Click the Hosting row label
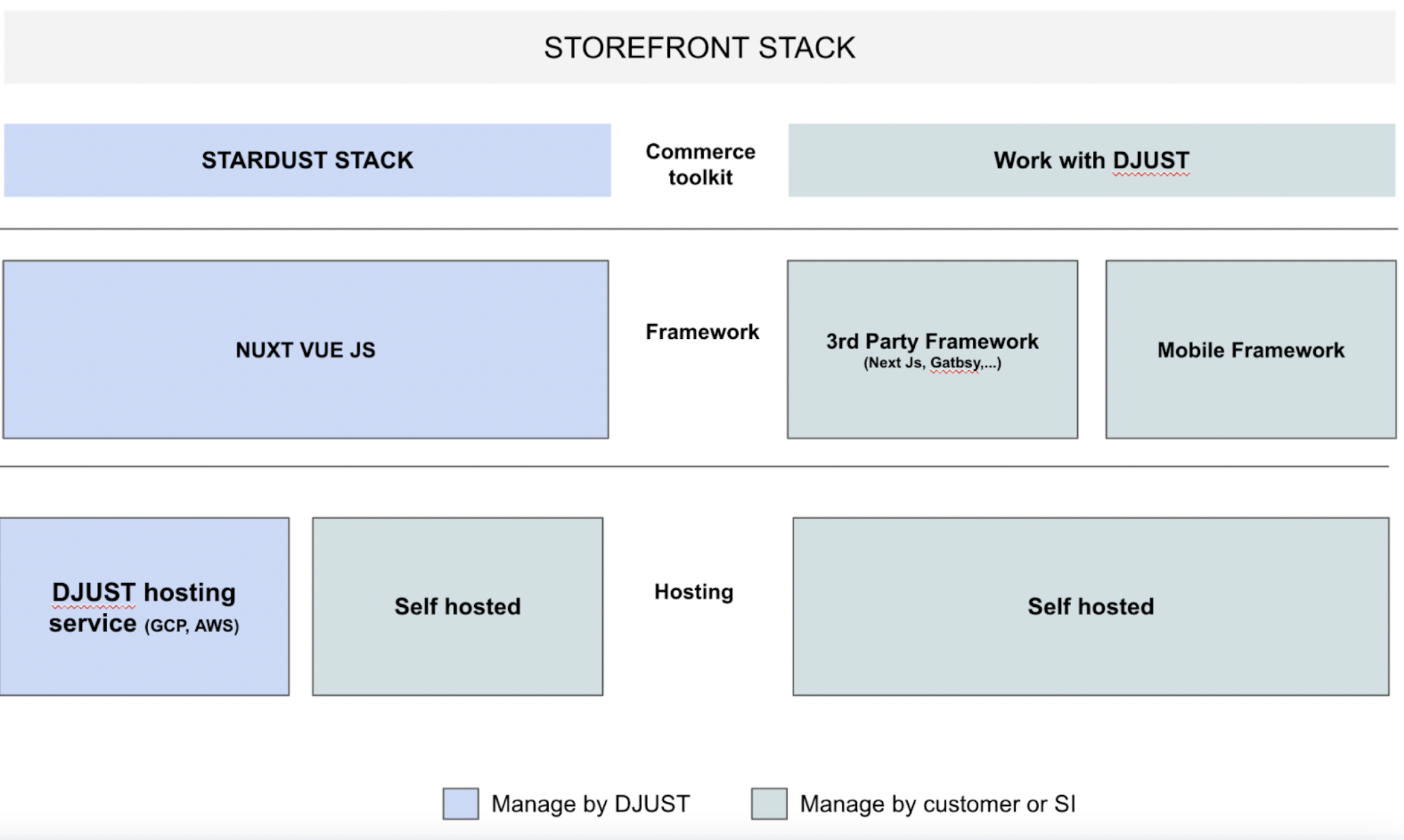 (x=694, y=592)
